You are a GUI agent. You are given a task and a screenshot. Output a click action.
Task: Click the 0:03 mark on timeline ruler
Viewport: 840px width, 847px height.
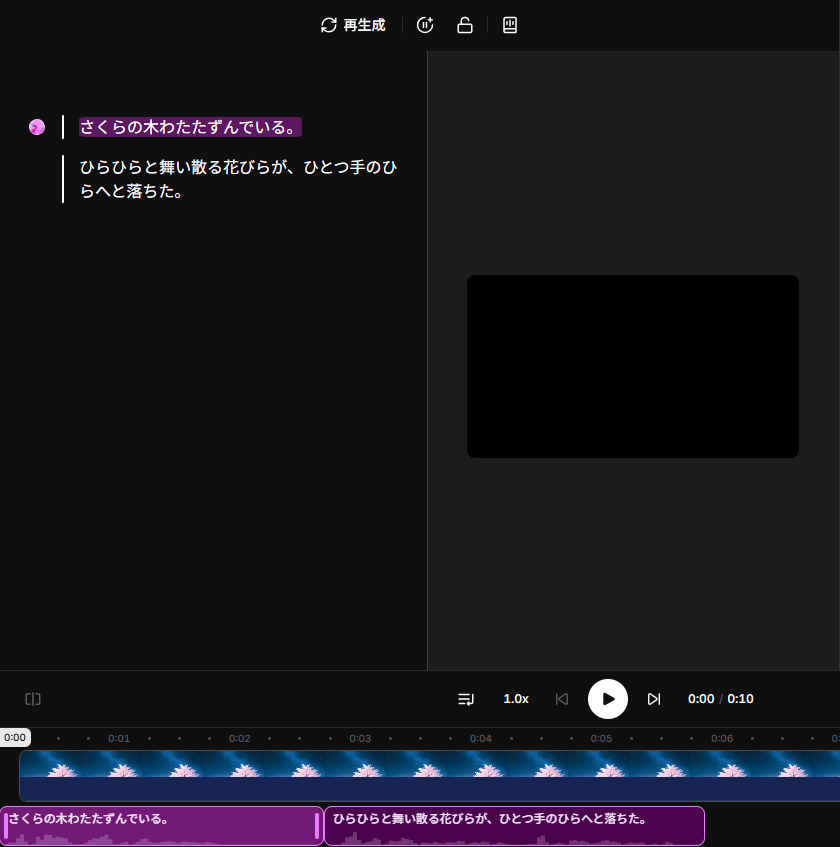(360, 738)
